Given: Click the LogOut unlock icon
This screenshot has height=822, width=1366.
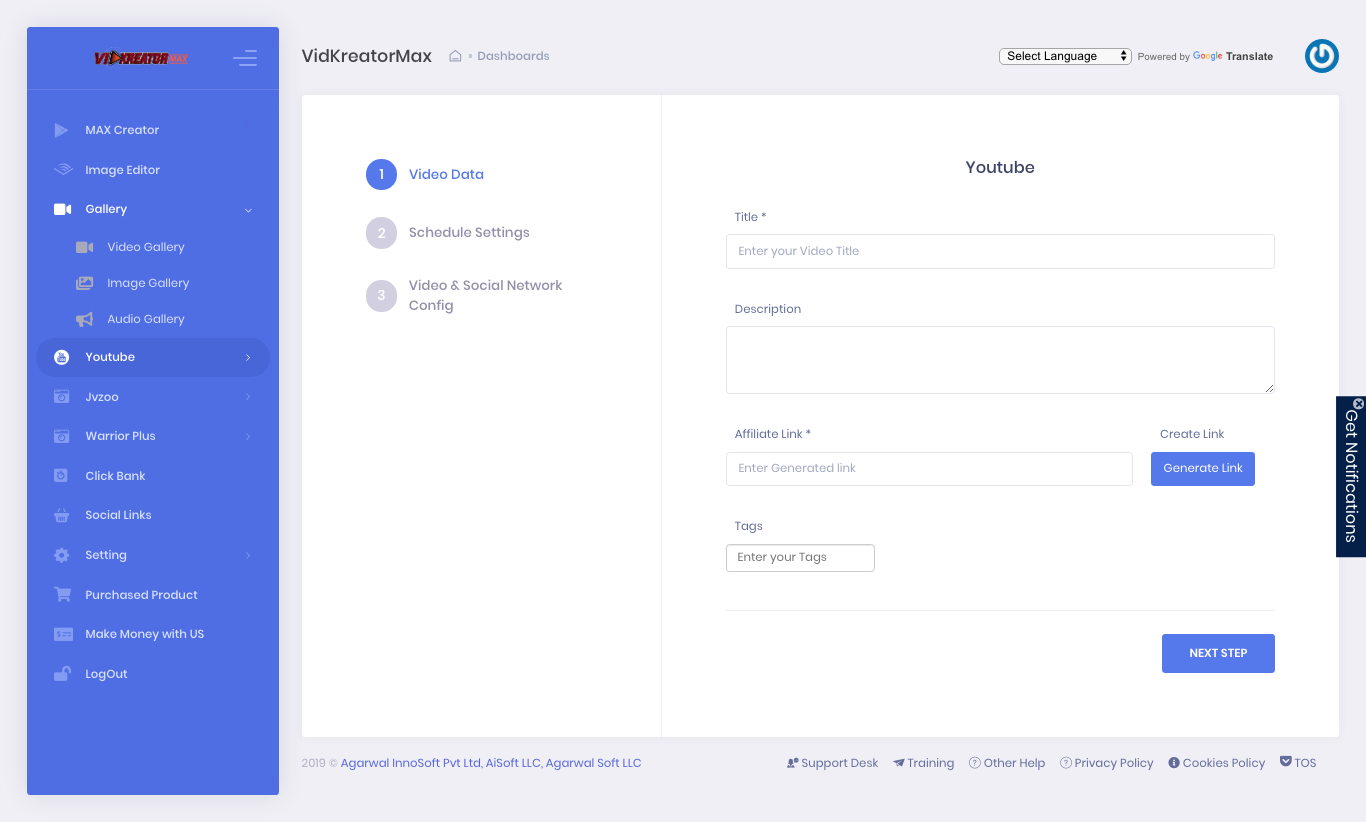Looking at the screenshot, I should (x=62, y=673).
